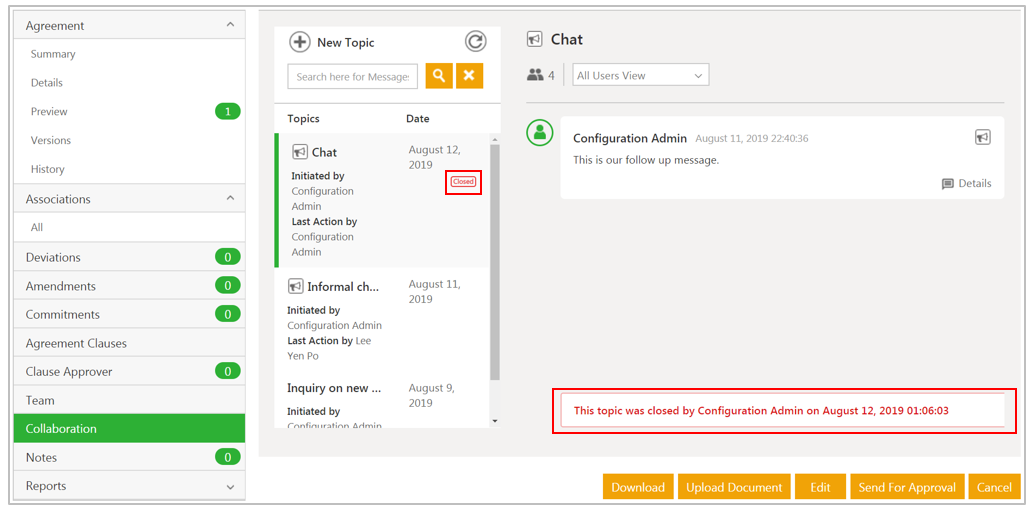Click the megaphone icon in message card

pyautogui.click(x=982, y=138)
